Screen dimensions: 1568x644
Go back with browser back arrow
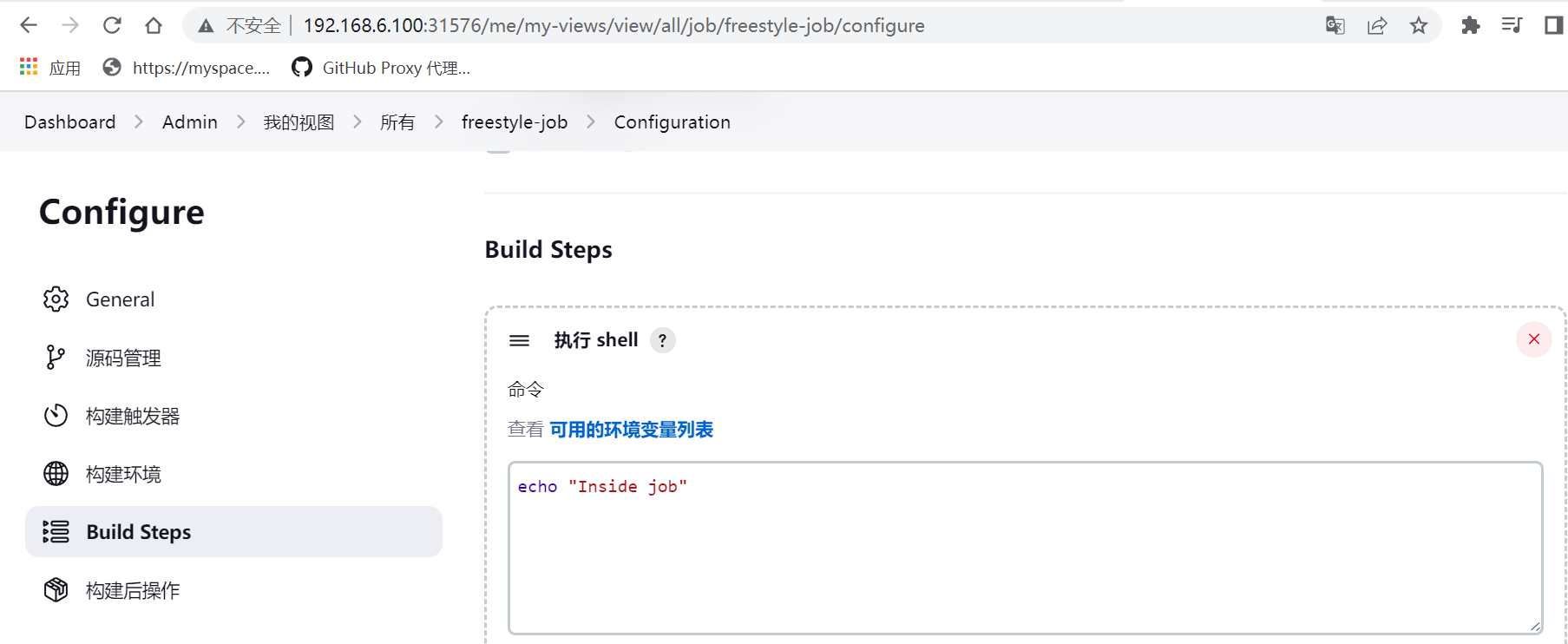point(29,25)
